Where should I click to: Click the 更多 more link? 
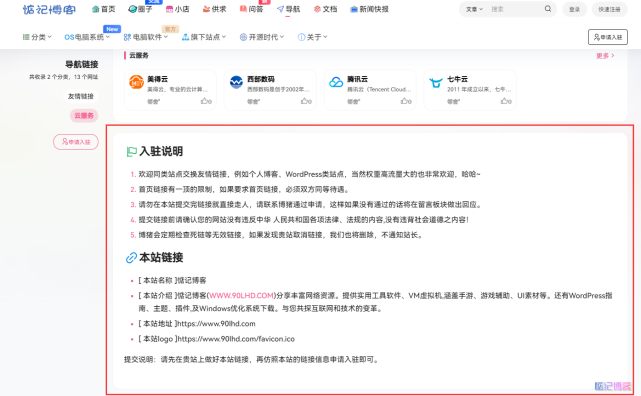(x=605, y=56)
